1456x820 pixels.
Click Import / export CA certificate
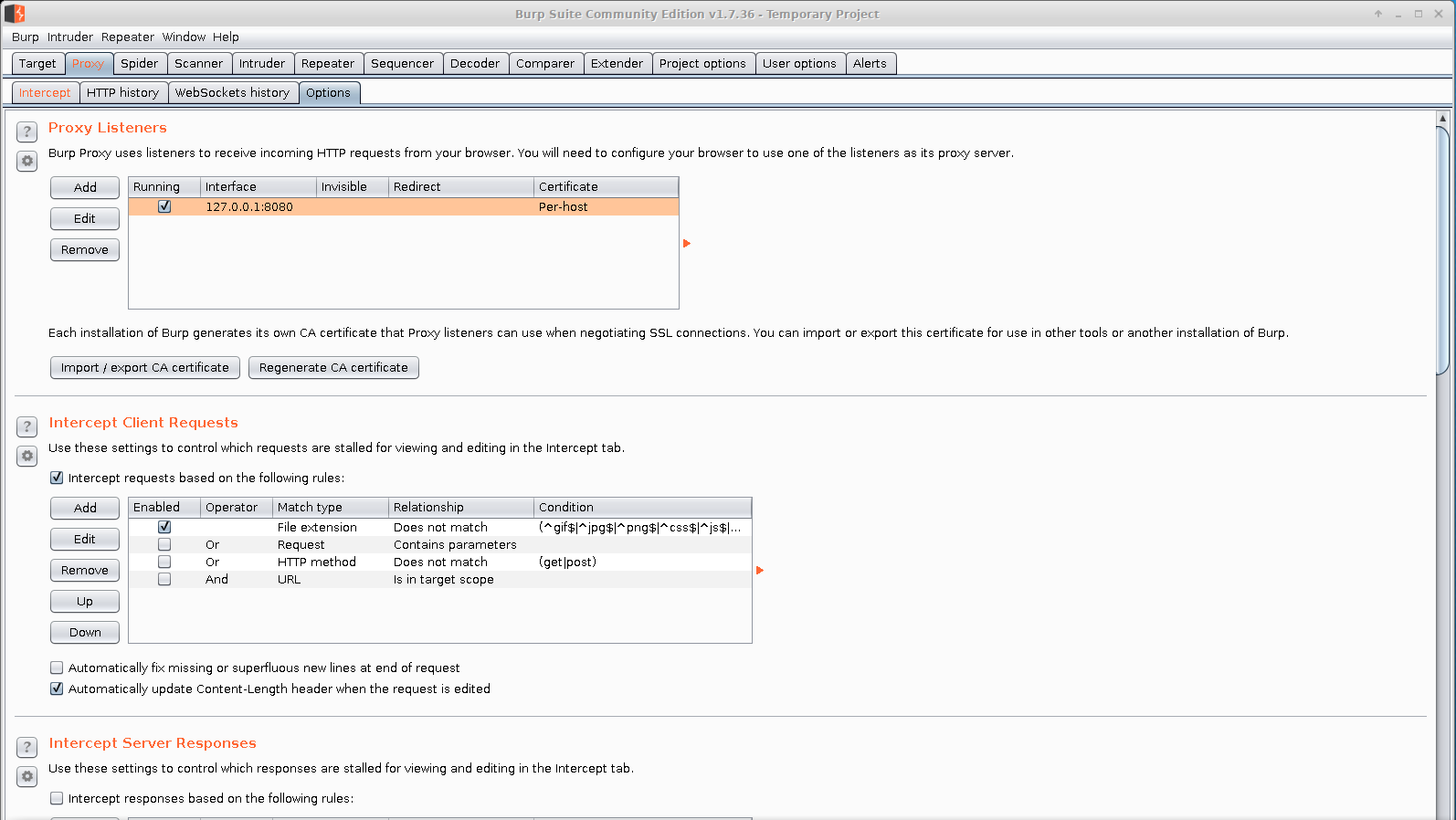click(145, 367)
